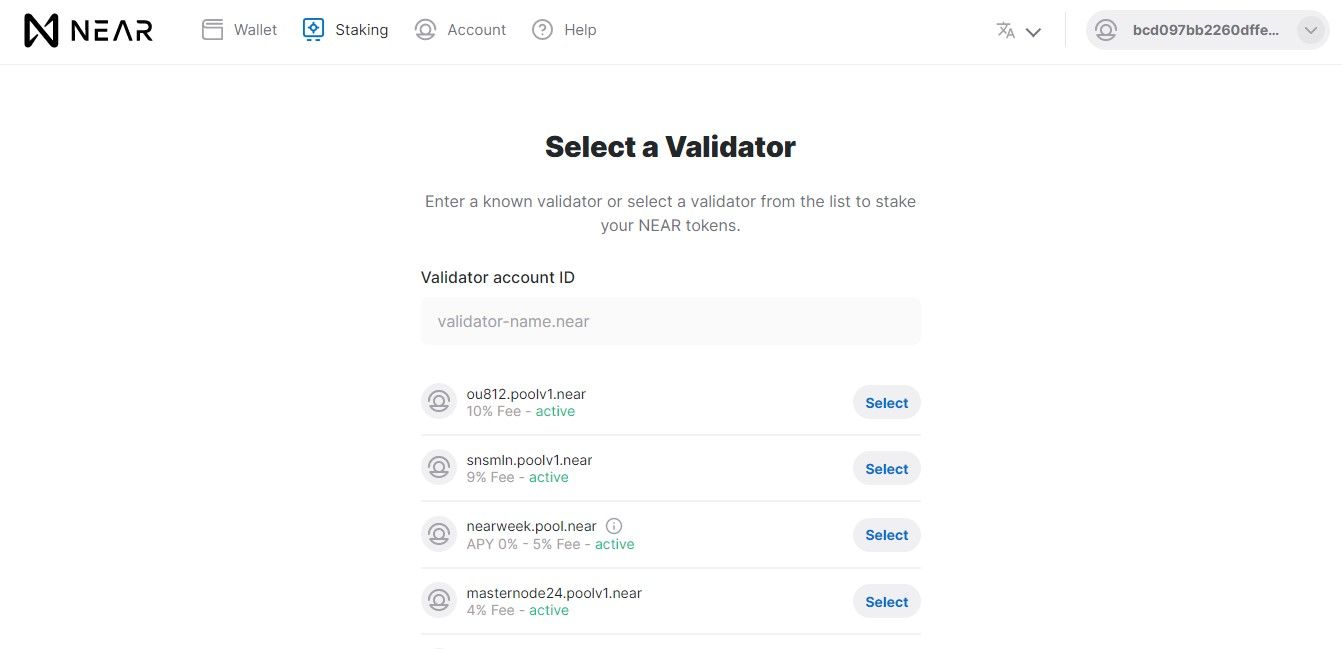The height and width of the screenshot is (649, 1342).
Task: Click the ou812.poolv1.near validator avatar icon
Action: pyautogui.click(x=438, y=402)
